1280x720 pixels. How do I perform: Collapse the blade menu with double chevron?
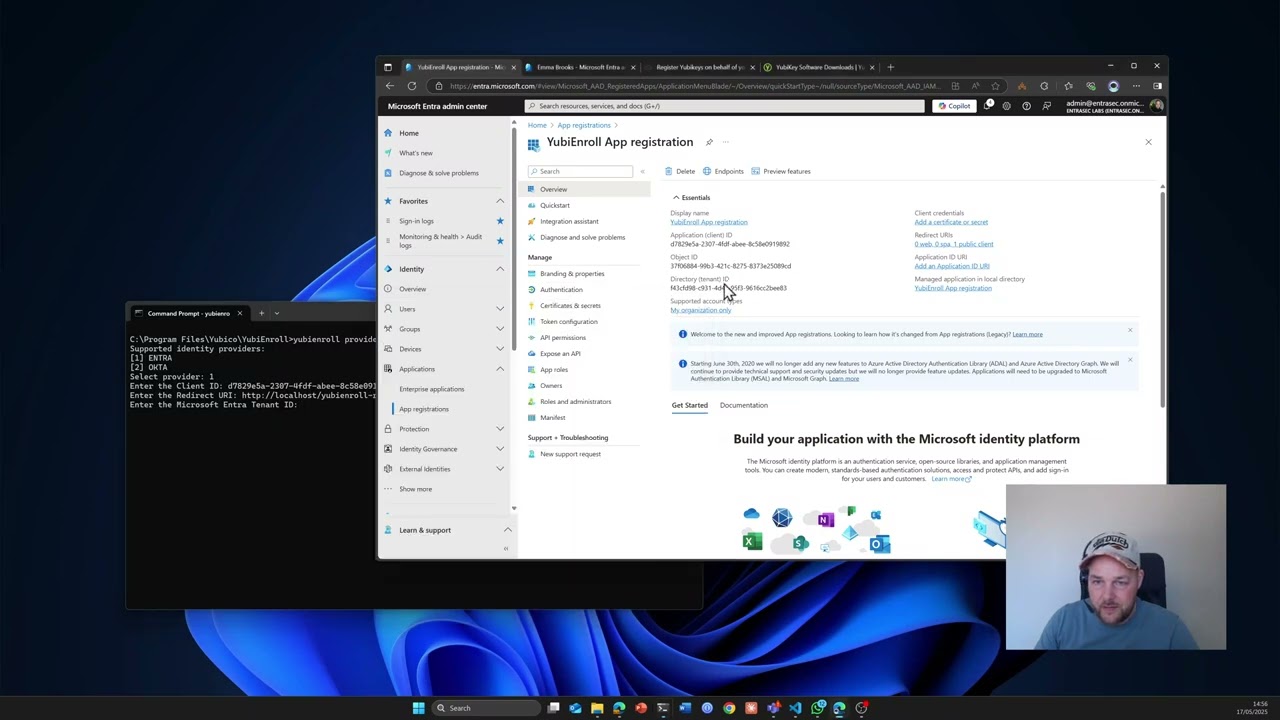pos(642,171)
